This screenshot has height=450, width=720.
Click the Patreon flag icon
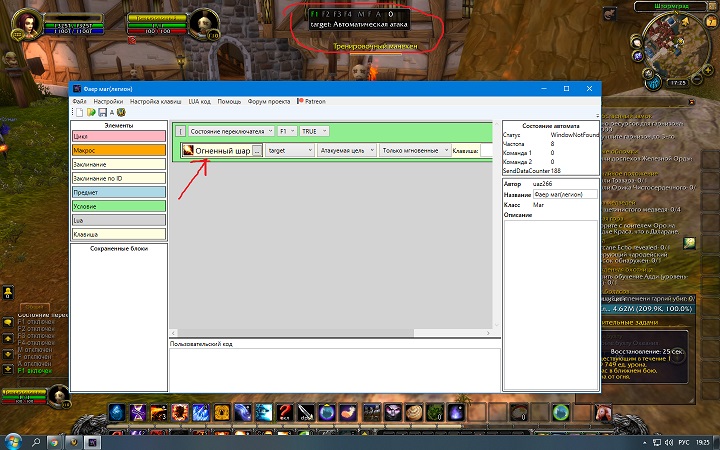(x=299, y=101)
